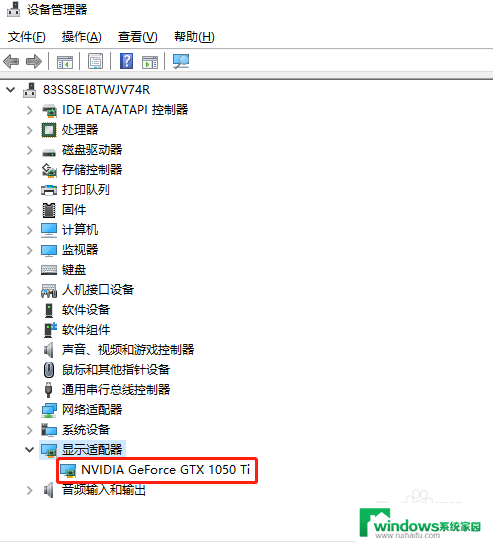Open the 查看(V) menu
Screen dimensions: 493x543
(x=137, y=37)
